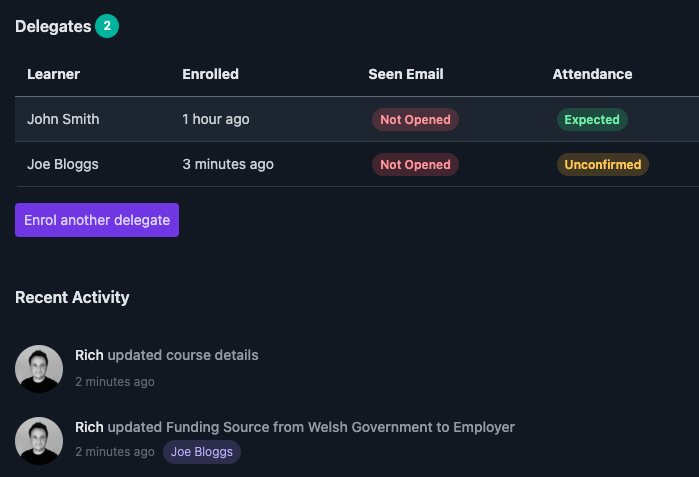The image size is (699, 477).
Task: Click Rich name in Funding Source activity entry
Action: (x=89, y=427)
